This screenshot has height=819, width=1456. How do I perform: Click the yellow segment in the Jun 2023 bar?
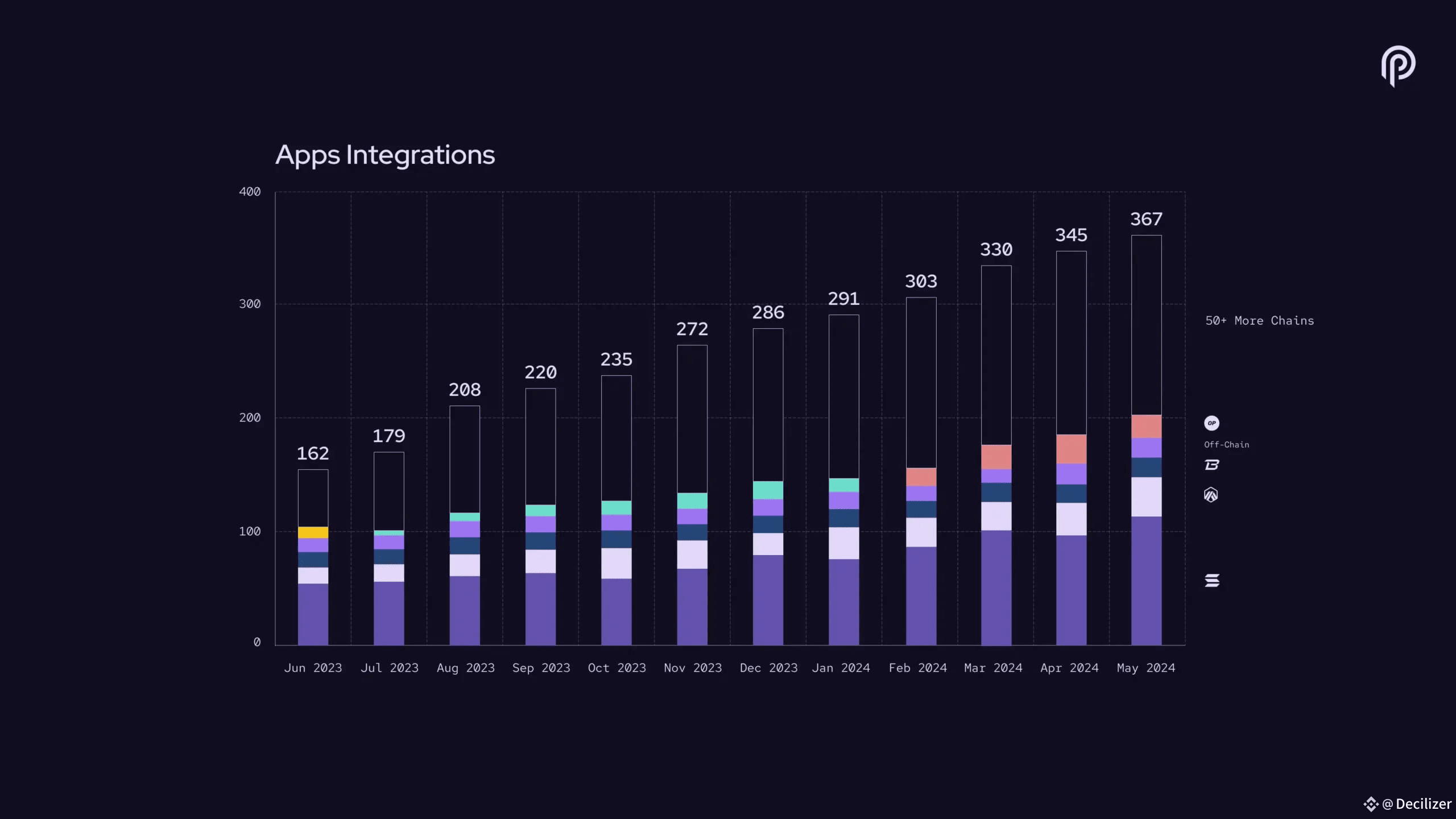pos(313,532)
